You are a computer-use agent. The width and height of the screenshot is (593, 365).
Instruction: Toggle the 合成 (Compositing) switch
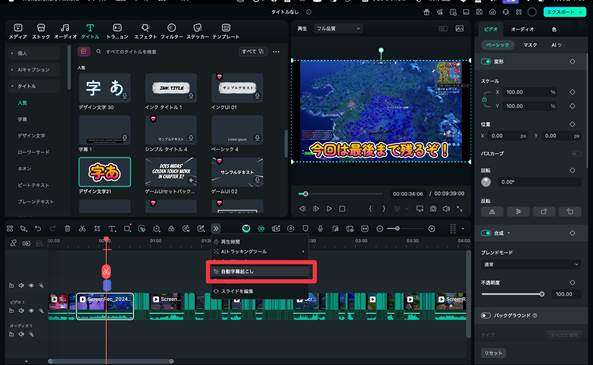pyautogui.click(x=486, y=233)
